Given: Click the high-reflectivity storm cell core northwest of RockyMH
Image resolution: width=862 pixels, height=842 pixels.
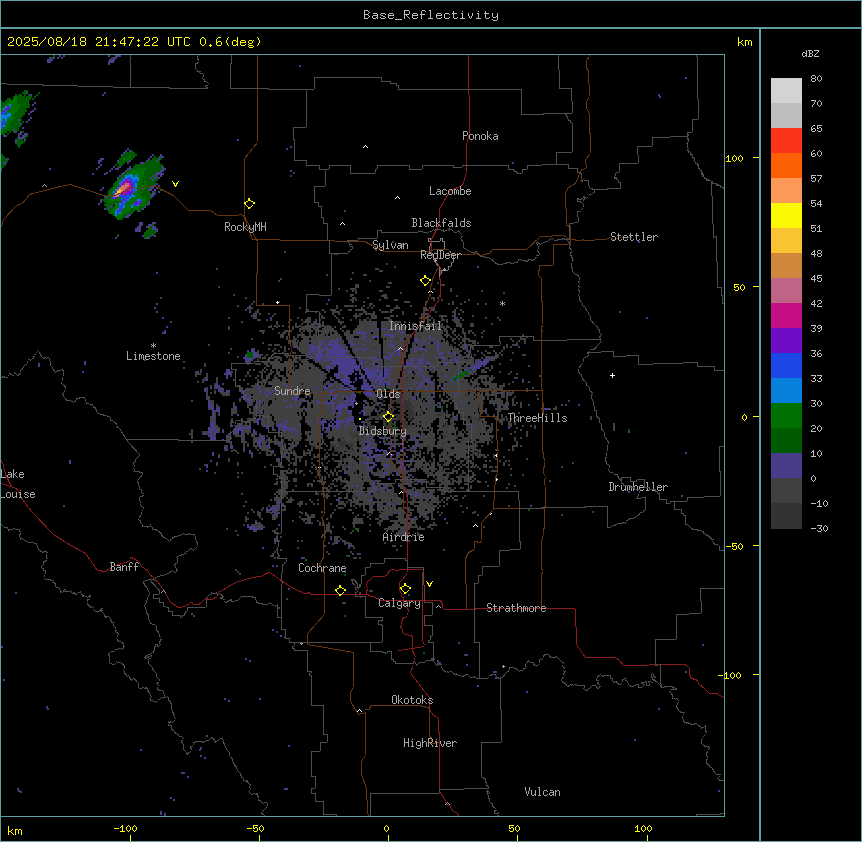Looking at the screenshot, I should 124,187.
